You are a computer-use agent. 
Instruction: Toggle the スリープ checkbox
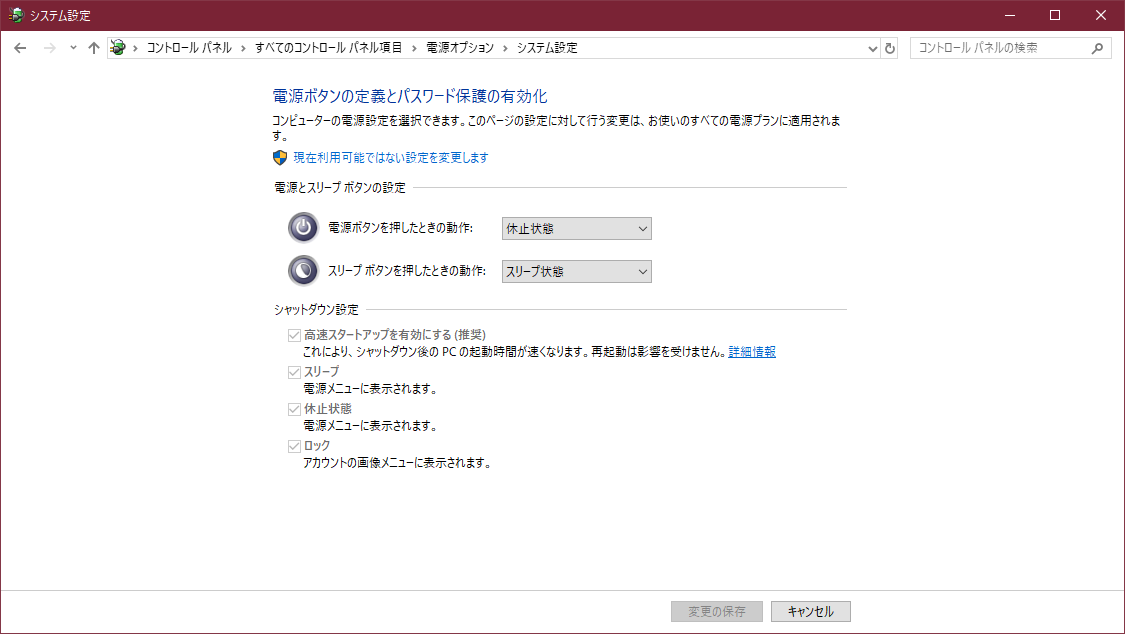coord(294,372)
